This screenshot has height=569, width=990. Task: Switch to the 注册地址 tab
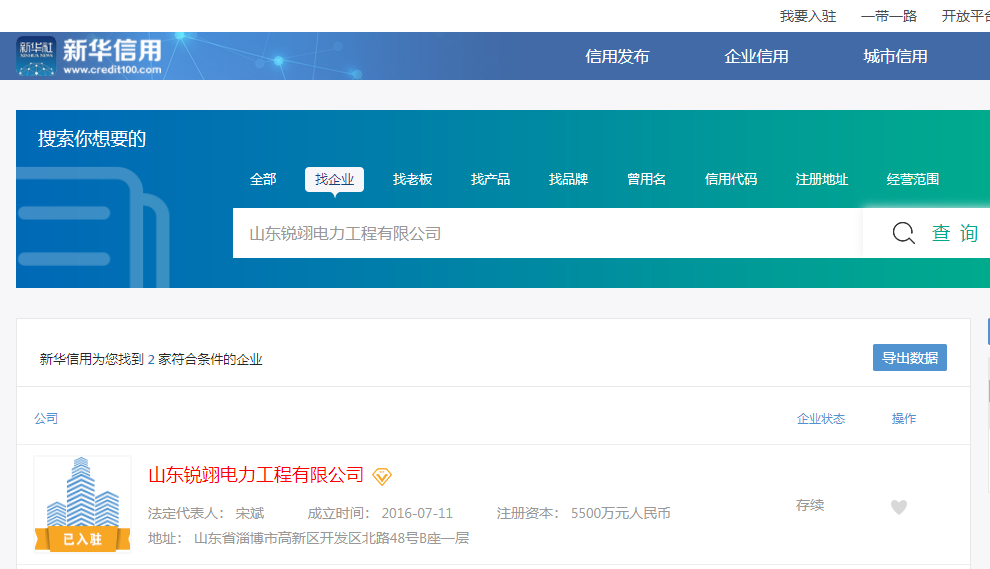click(x=822, y=179)
